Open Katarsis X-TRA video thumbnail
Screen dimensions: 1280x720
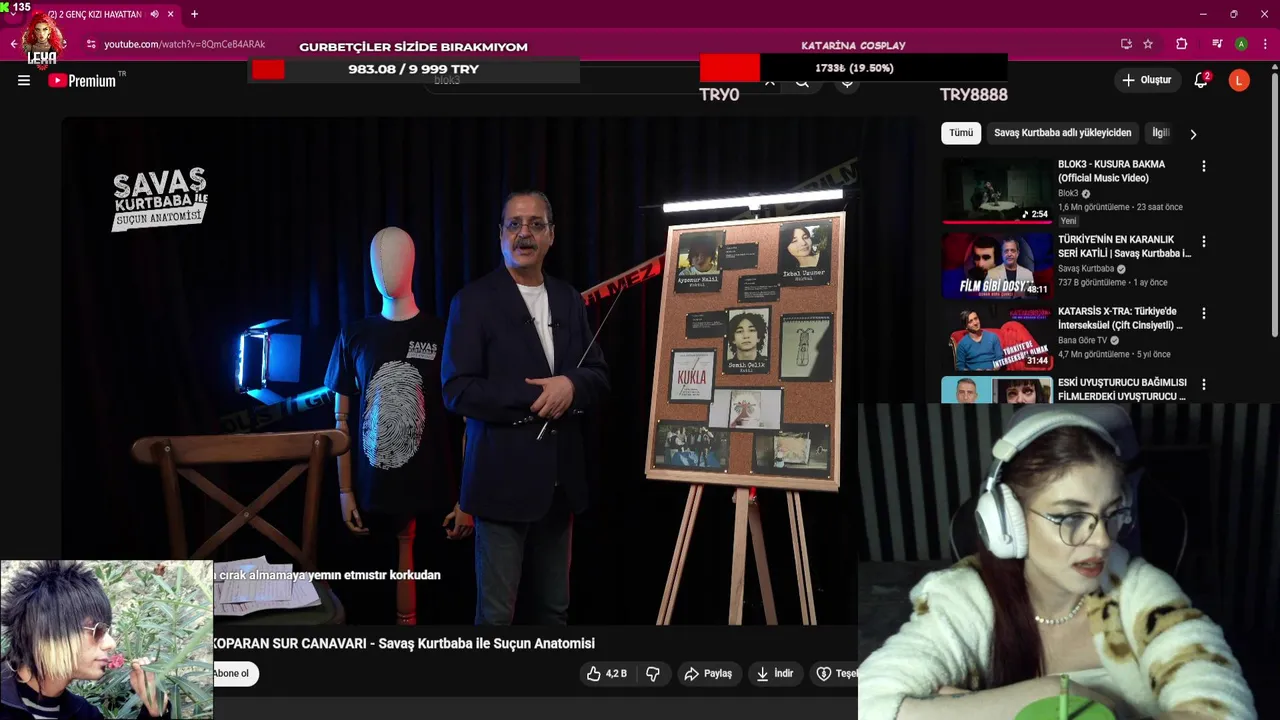[996, 337]
